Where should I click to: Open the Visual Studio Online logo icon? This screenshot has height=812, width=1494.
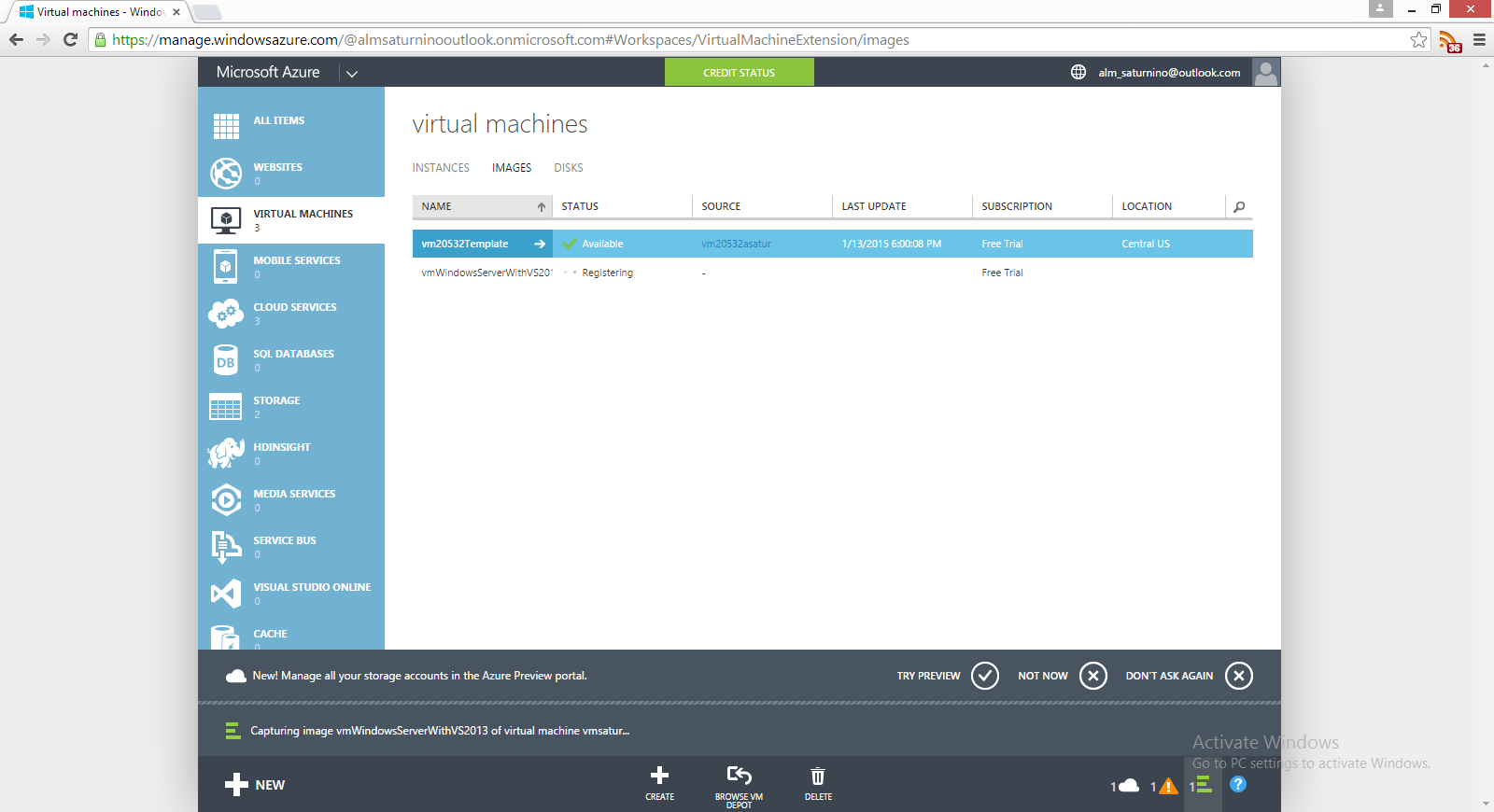226,594
